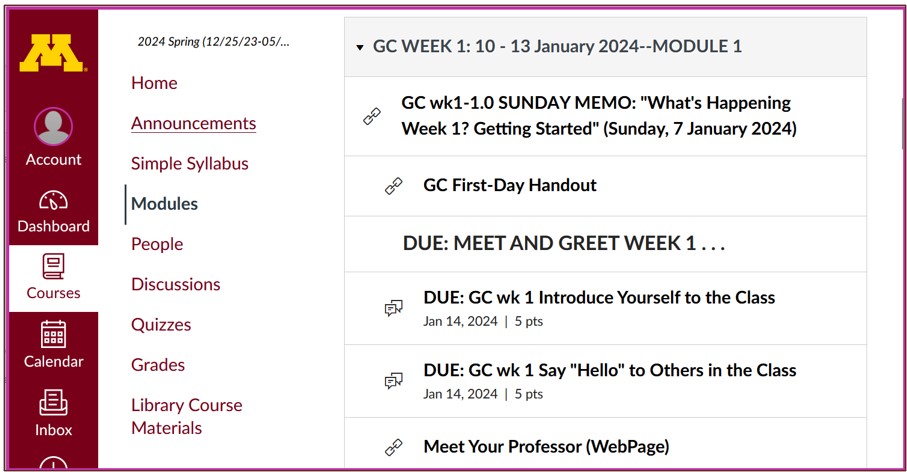Collapse the GC WEEK 1 module arrow
The image size is (907, 472).
[x=360, y=47]
